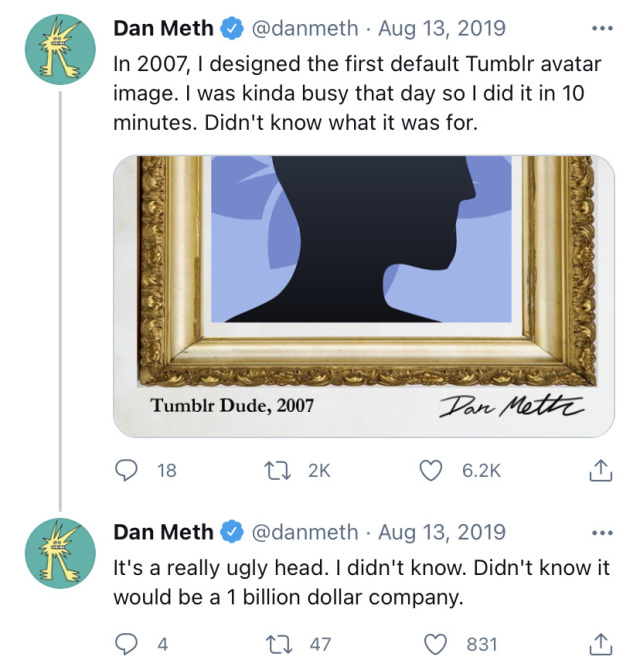
Task: Click the verified badge on the first tweet
Action: [x=231, y=29]
